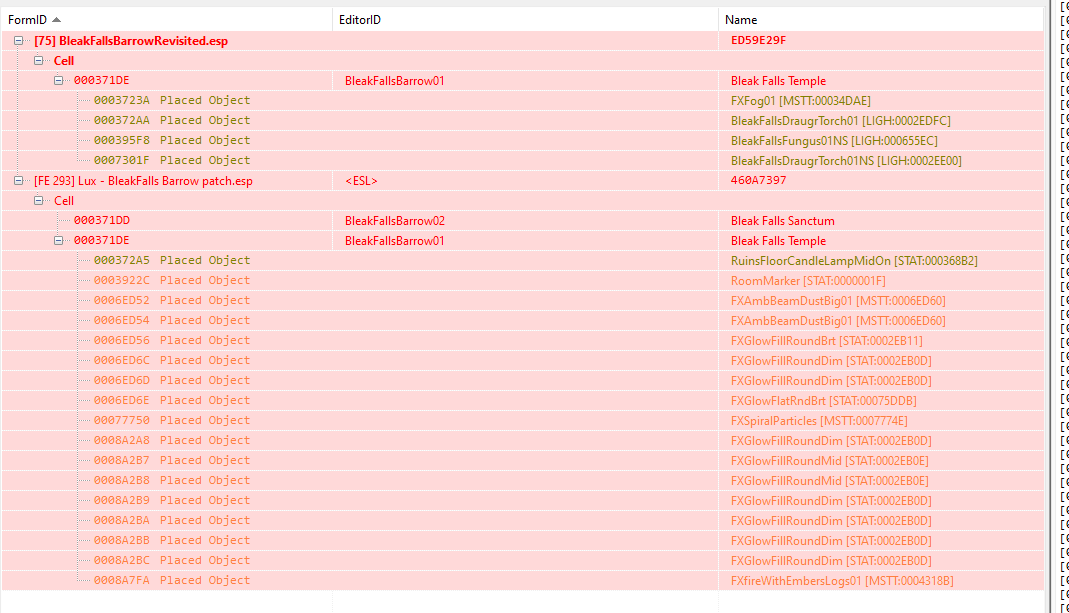Collapse the BleakFallsBarrowRevisited.esp plugin node
The width and height of the screenshot is (1069, 613).
pos(18,41)
